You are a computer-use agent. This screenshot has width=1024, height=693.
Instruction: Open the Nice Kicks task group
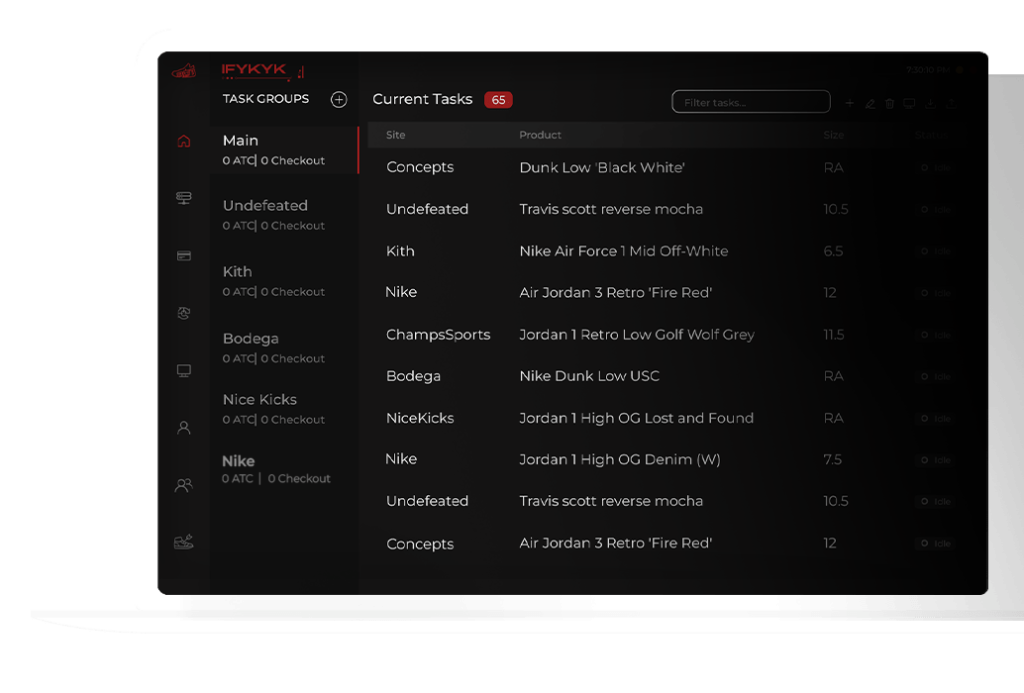click(274, 408)
